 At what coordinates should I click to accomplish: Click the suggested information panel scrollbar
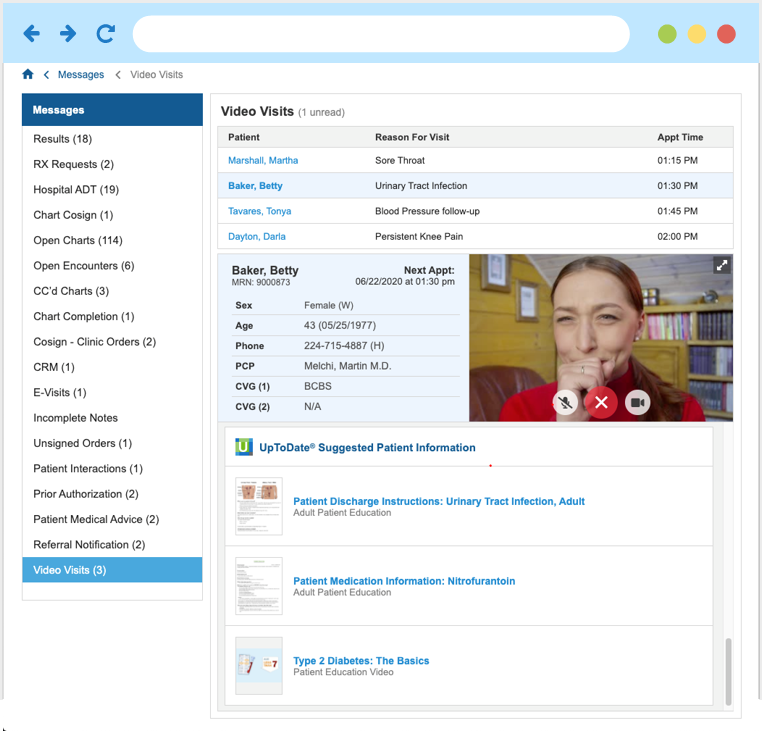728,671
